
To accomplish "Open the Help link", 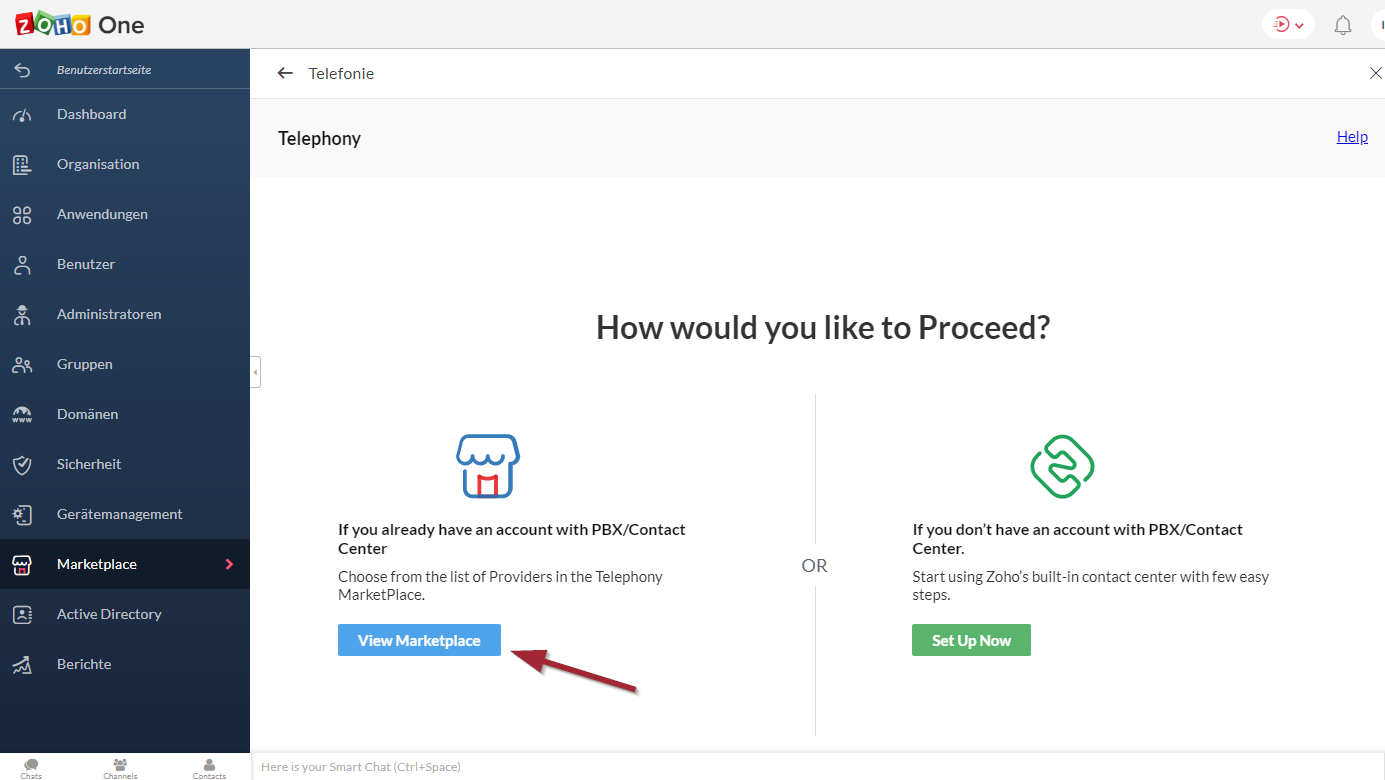I will point(1352,137).
